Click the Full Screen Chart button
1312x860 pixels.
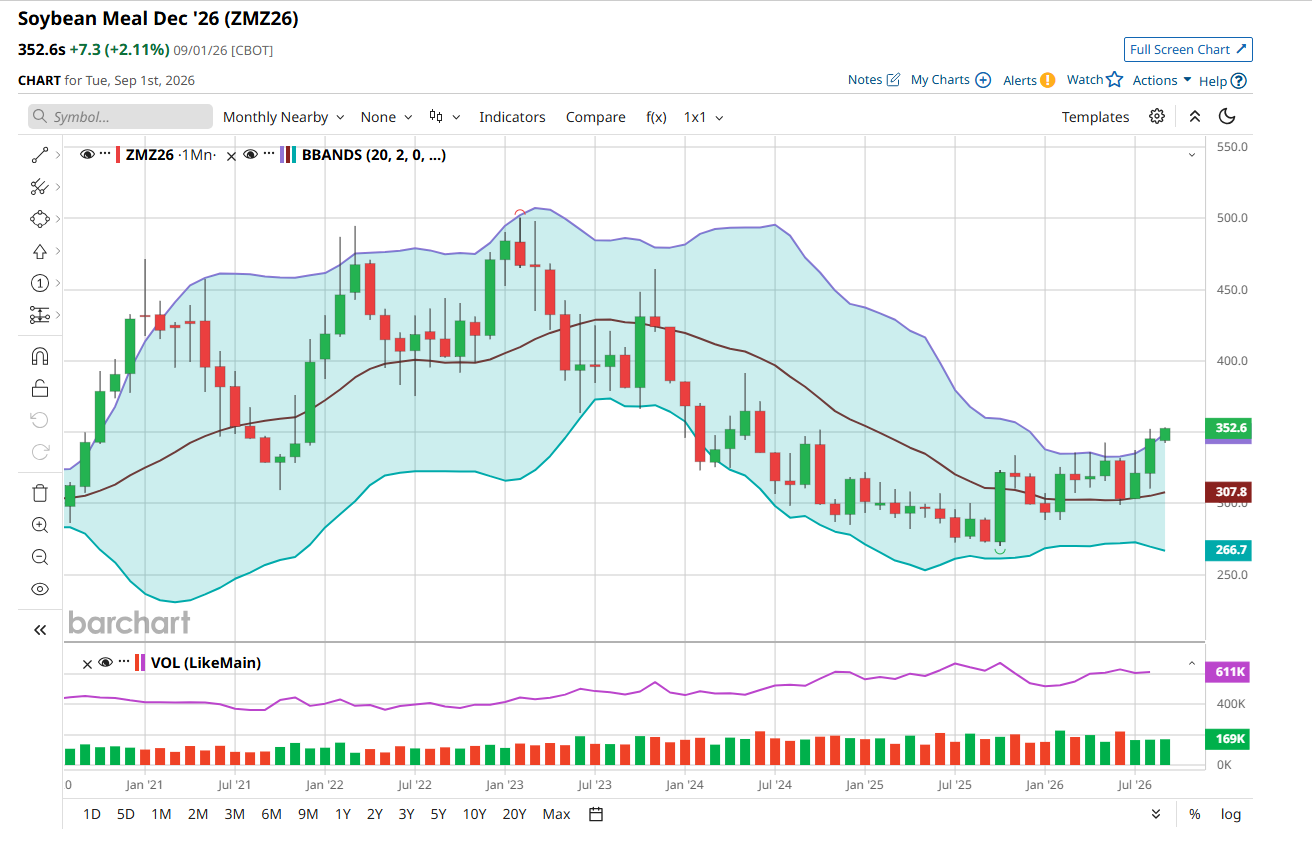1188,49
